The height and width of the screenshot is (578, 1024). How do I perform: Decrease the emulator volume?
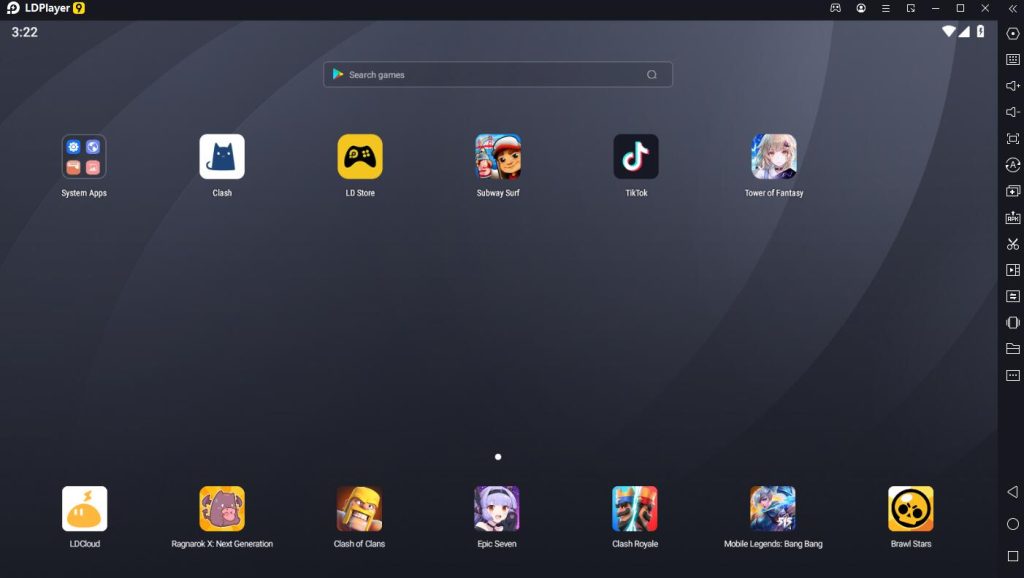click(1012, 111)
